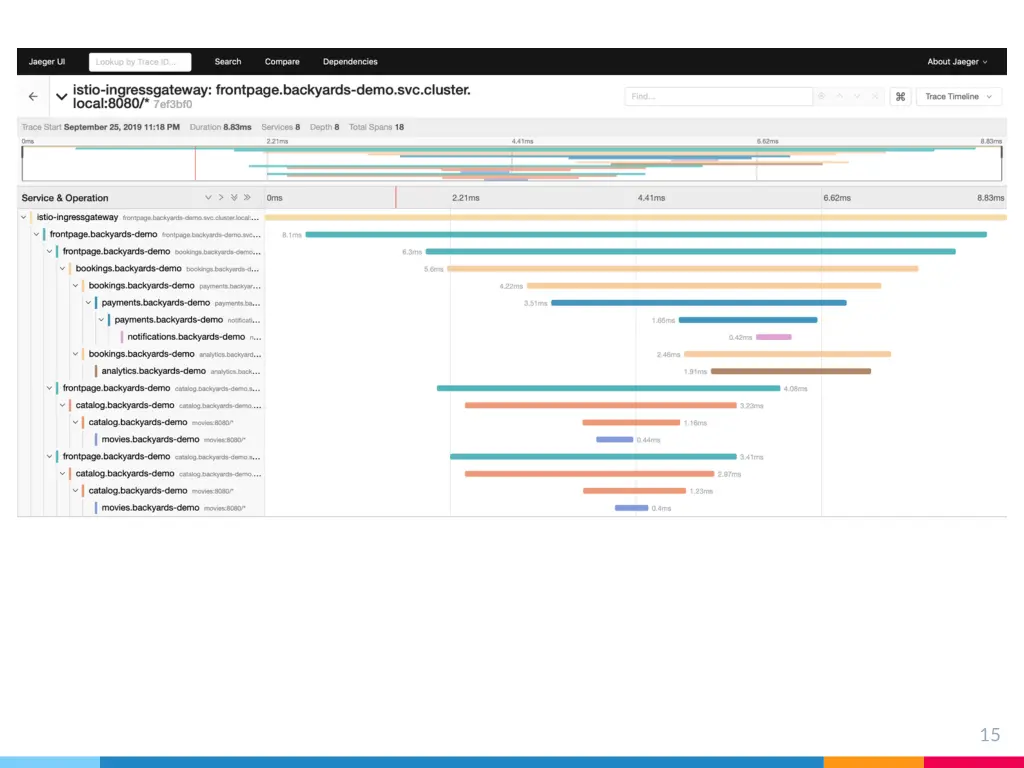Open the Search tab
Screen dimensions: 1024x768
(228, 61)
